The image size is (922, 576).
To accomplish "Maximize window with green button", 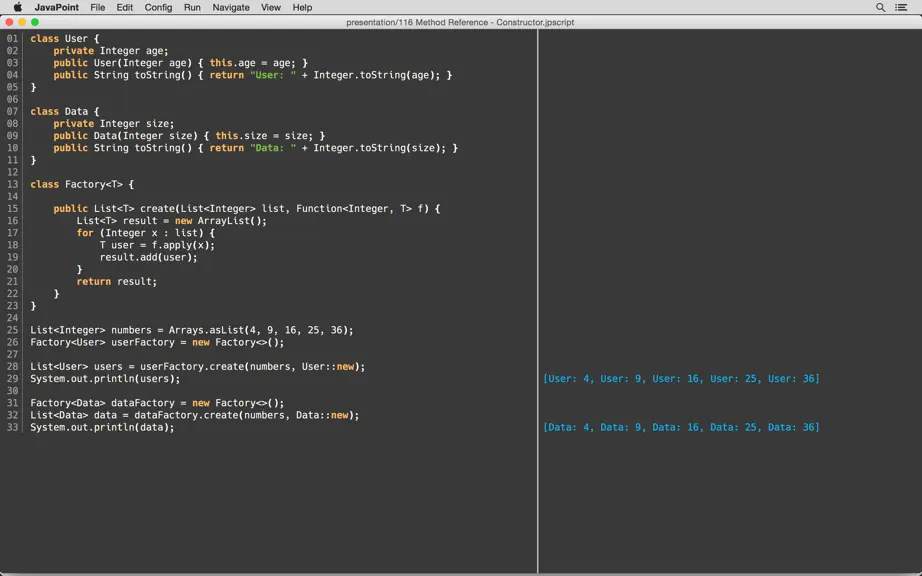I will [35, 22].
